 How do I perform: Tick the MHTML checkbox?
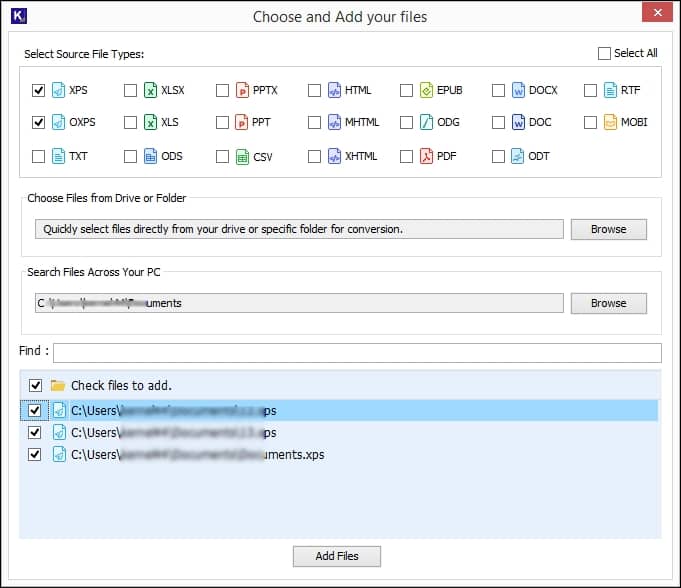pyautogui.click(x=314, y=122)
